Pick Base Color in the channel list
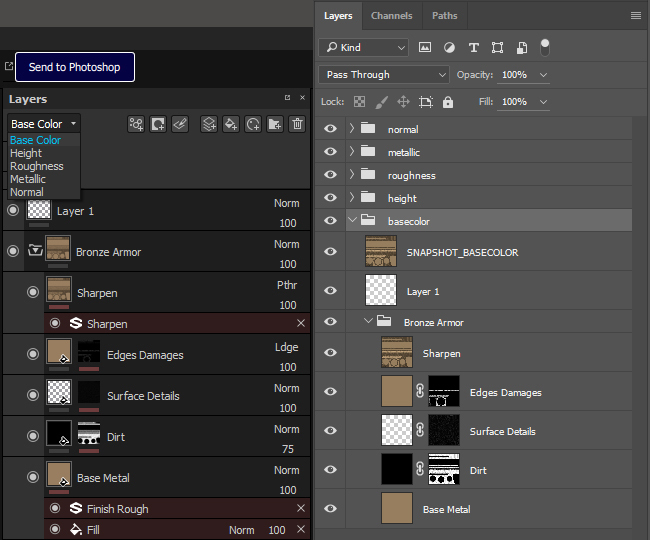The height and width of the screenshot is (540, 650). [x=35, y=140]
